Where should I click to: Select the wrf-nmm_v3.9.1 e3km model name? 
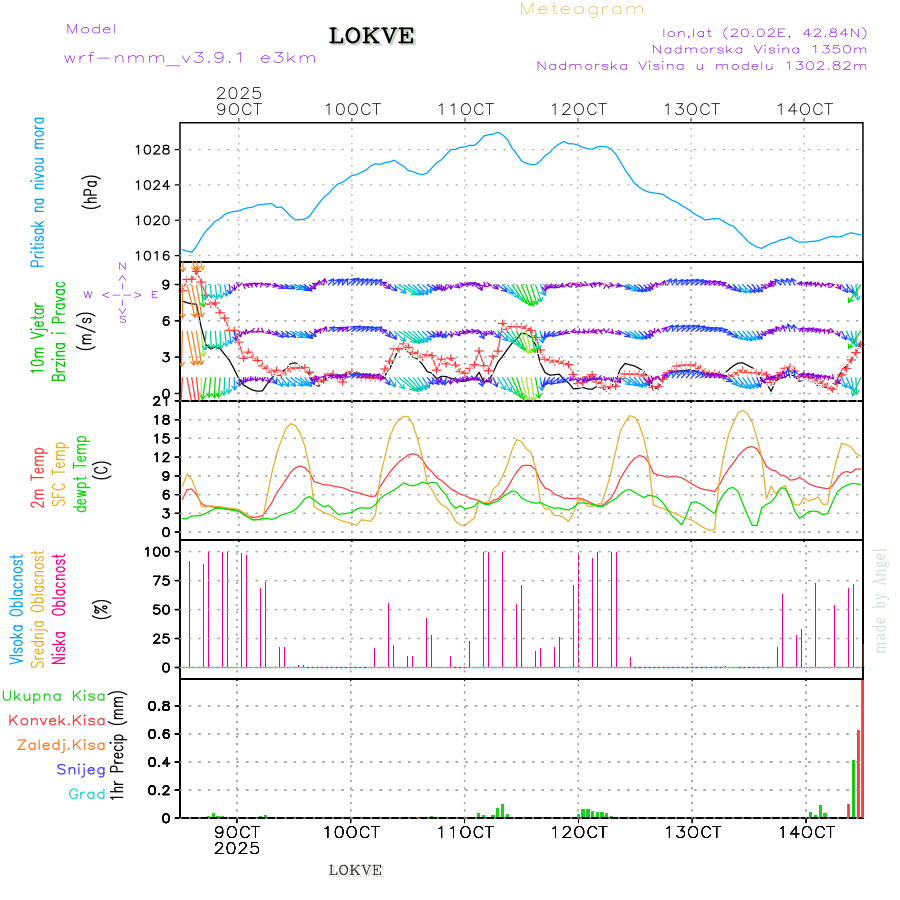(x=189, y=58)
